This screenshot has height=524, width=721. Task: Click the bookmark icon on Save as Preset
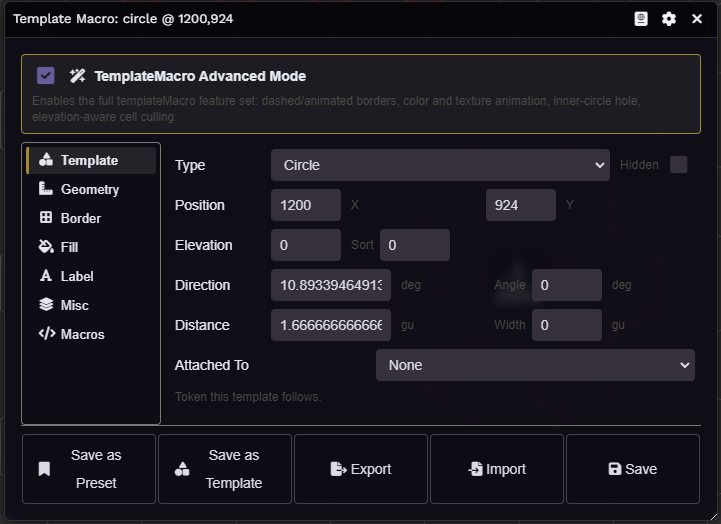click(44, 469)
